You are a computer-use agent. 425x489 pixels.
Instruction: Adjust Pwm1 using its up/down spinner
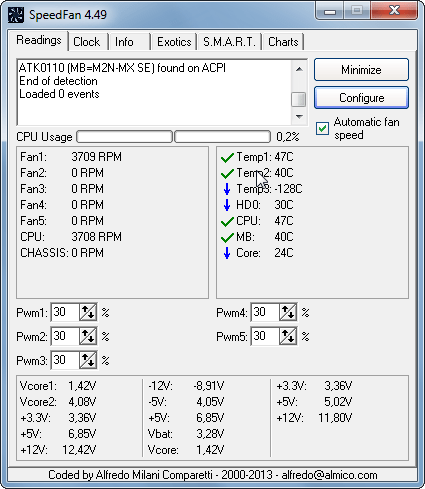click(x=88, y=312)
